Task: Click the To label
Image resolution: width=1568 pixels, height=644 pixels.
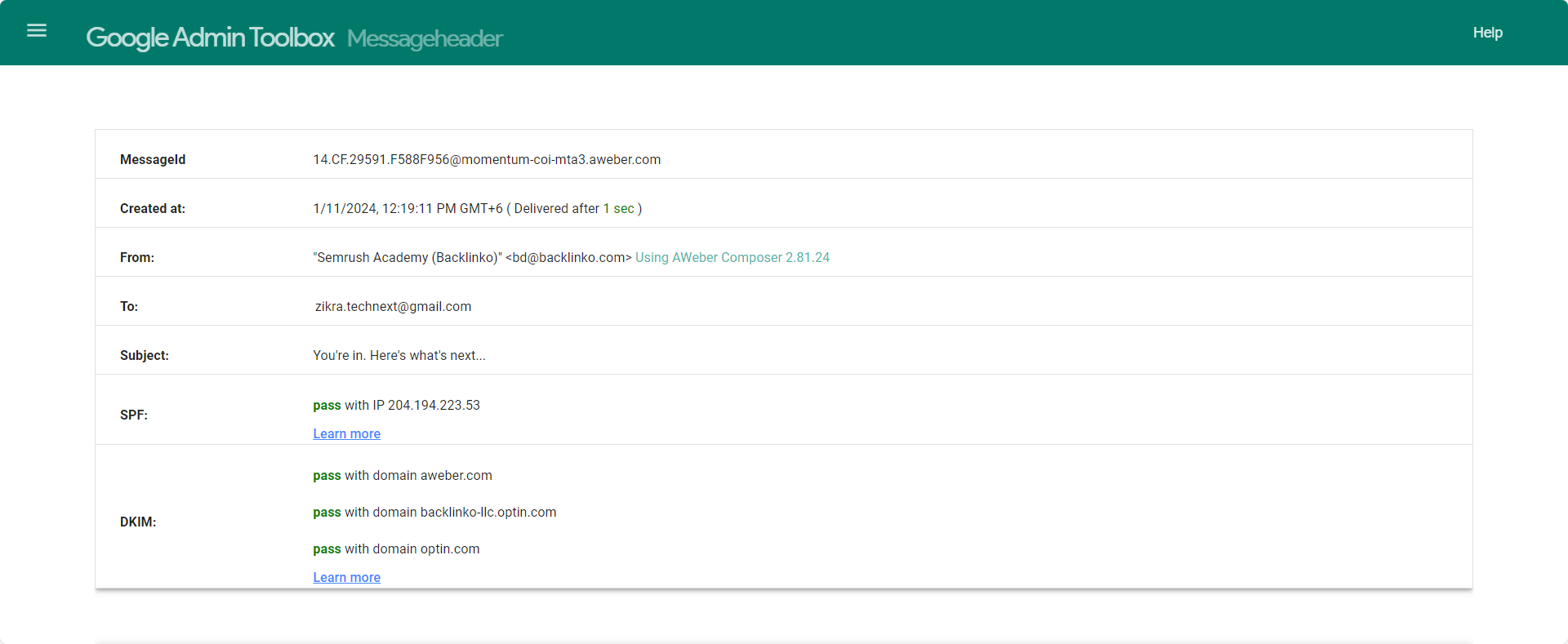Action: 129,306
